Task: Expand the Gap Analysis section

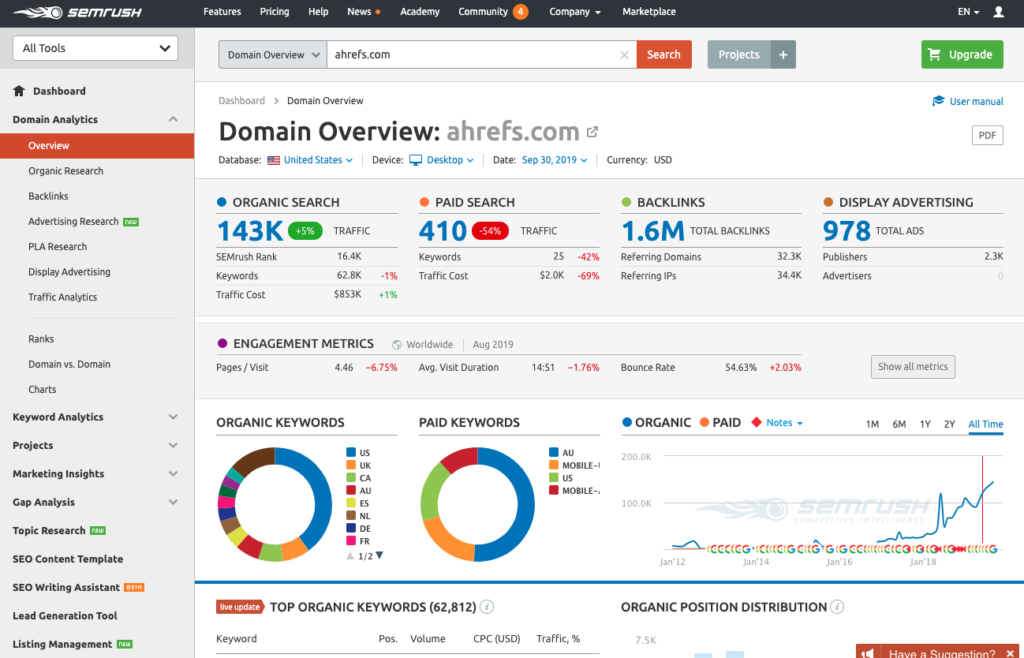Action: [173, 502]
